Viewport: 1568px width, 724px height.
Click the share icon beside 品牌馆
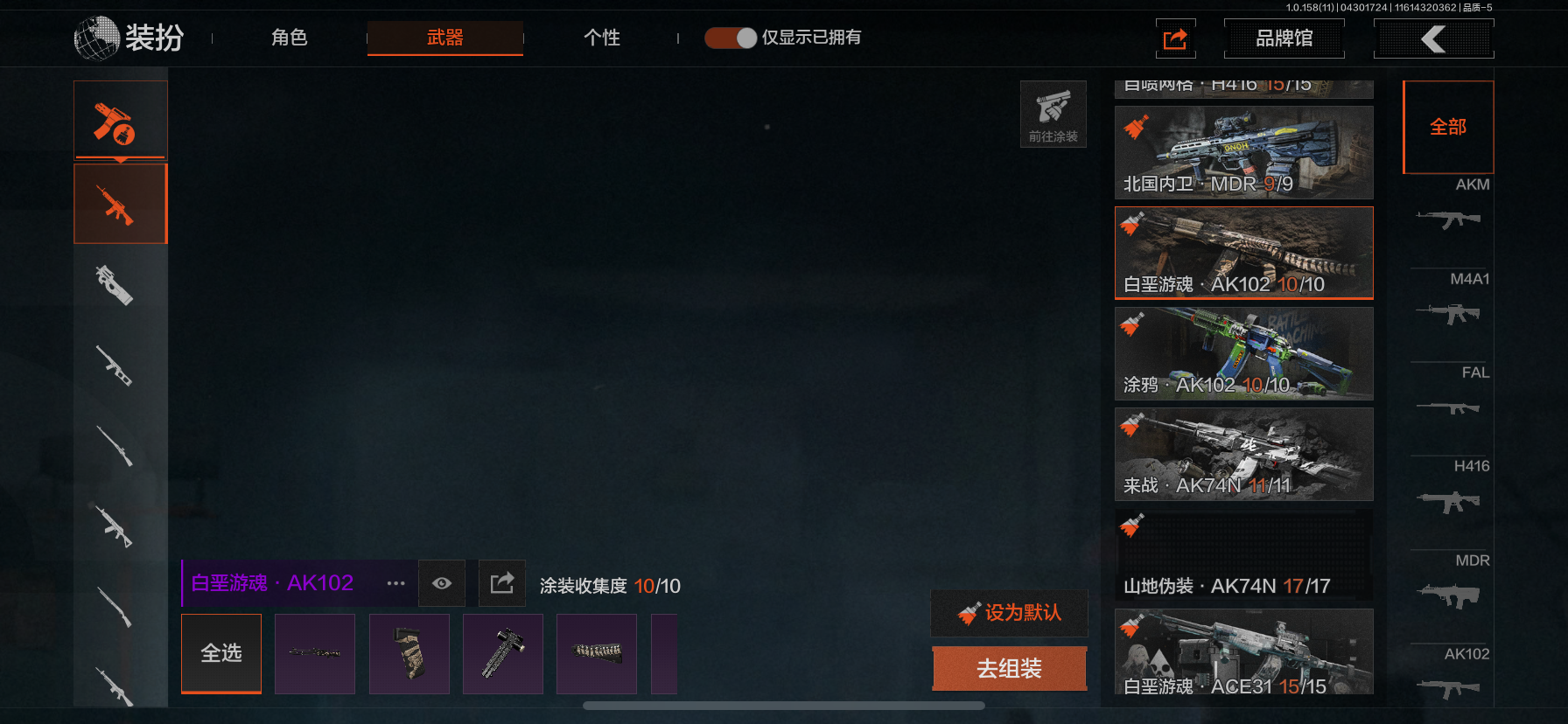1175,38
